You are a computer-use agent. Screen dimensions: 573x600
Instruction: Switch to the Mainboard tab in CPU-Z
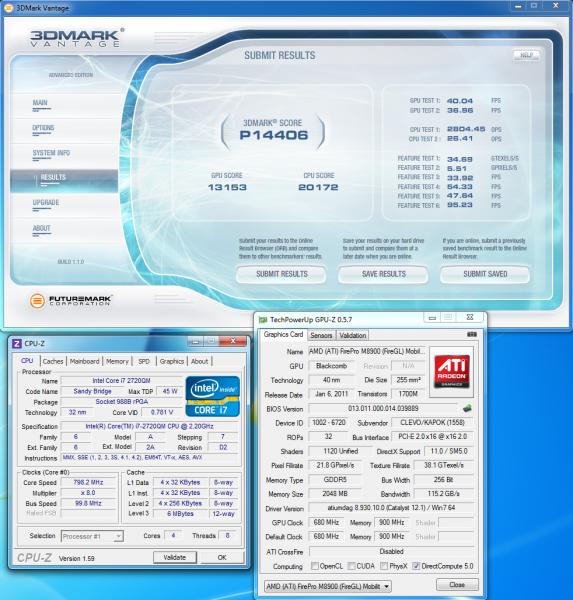pyautogui.click(x=85, y=361)
